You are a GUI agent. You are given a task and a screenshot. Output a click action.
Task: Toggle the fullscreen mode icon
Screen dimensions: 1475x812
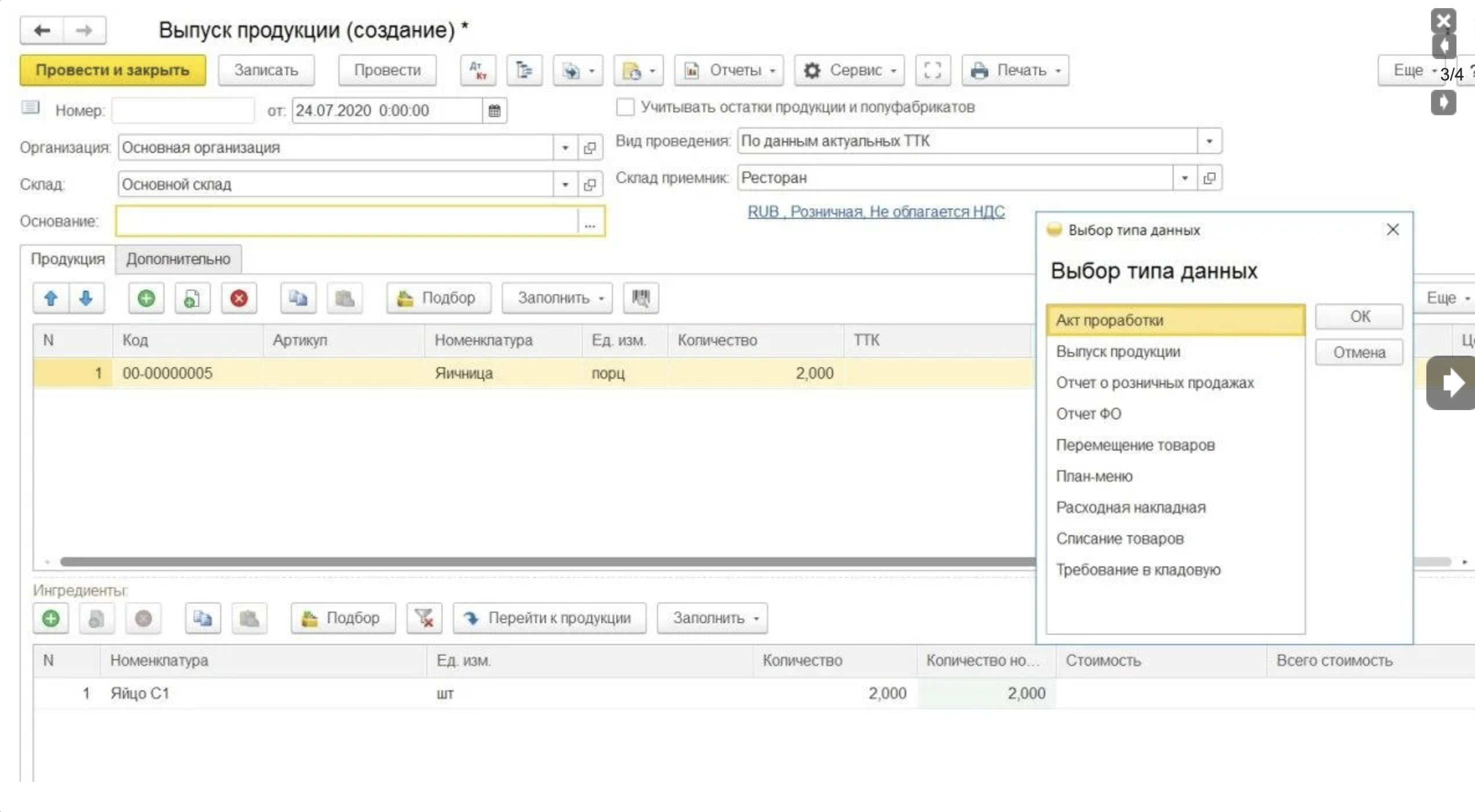coord(932,70)
